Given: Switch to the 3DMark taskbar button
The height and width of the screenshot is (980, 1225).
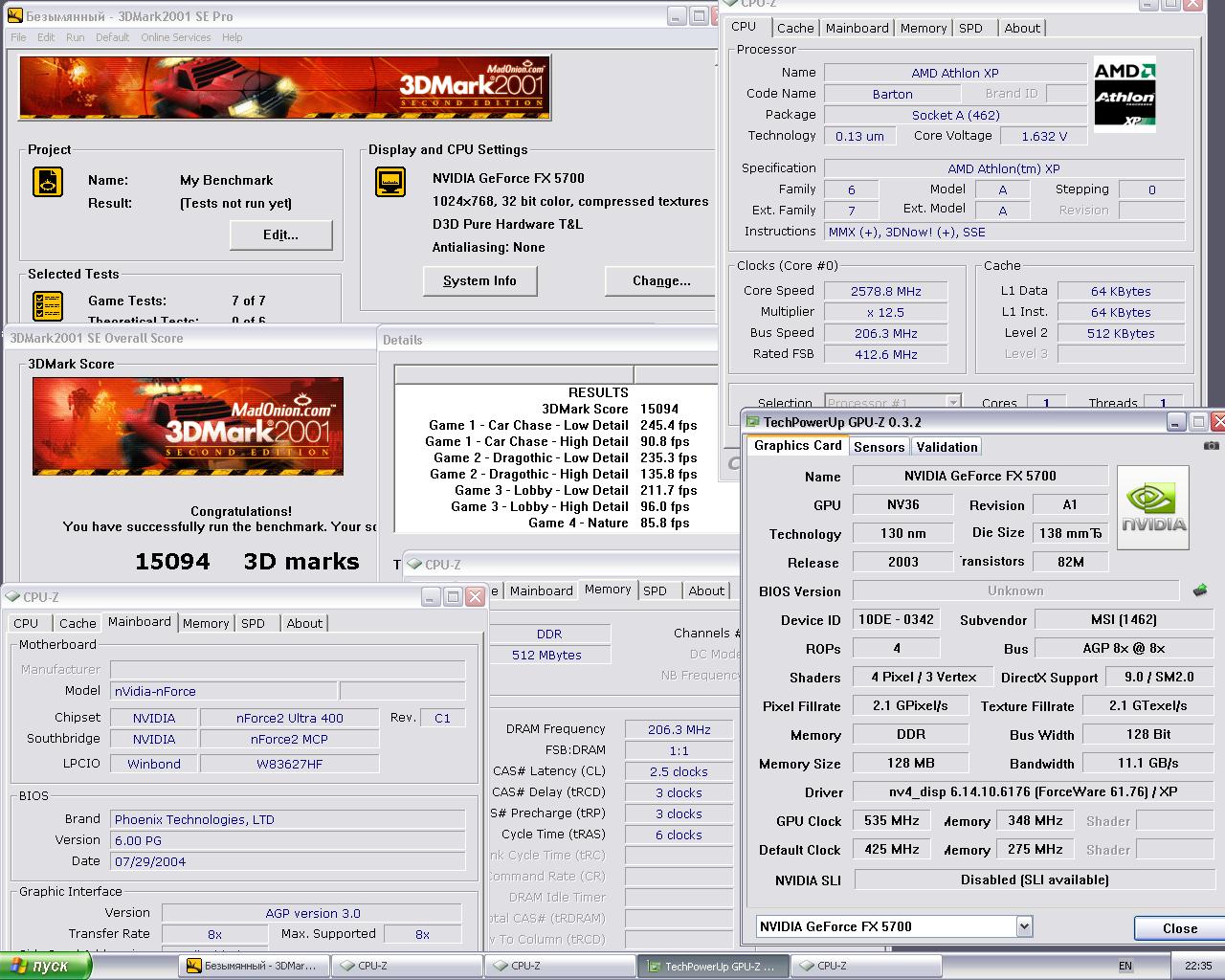Looking at the screenshot, I should 254,966.
